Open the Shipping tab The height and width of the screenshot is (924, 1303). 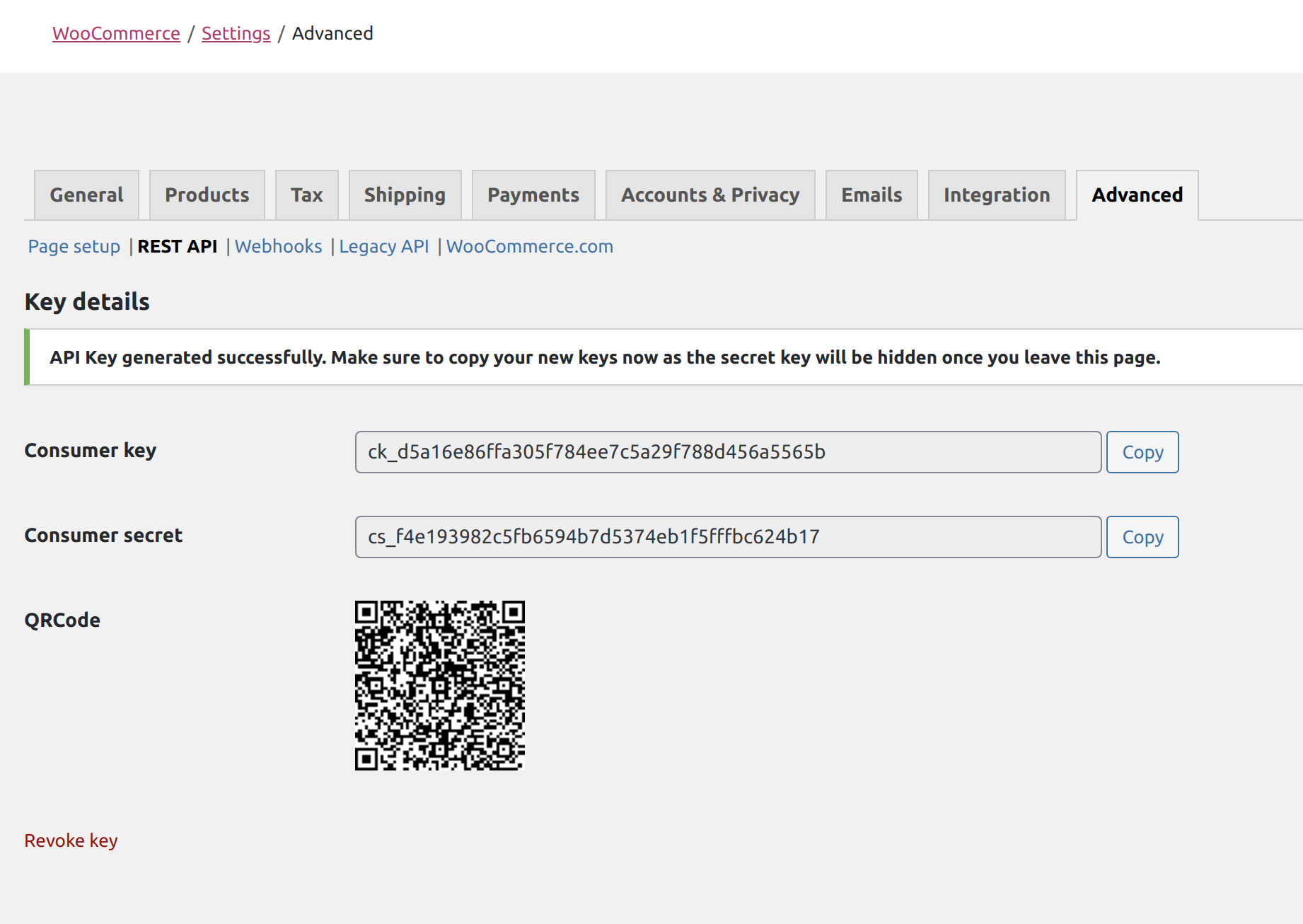pos(405,195)
